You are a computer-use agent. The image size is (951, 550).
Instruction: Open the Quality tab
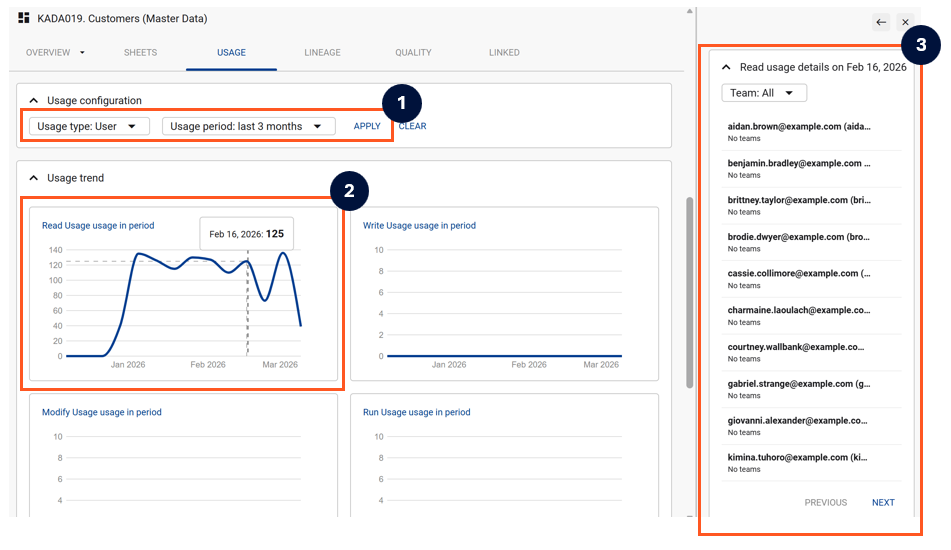[413, 53]
